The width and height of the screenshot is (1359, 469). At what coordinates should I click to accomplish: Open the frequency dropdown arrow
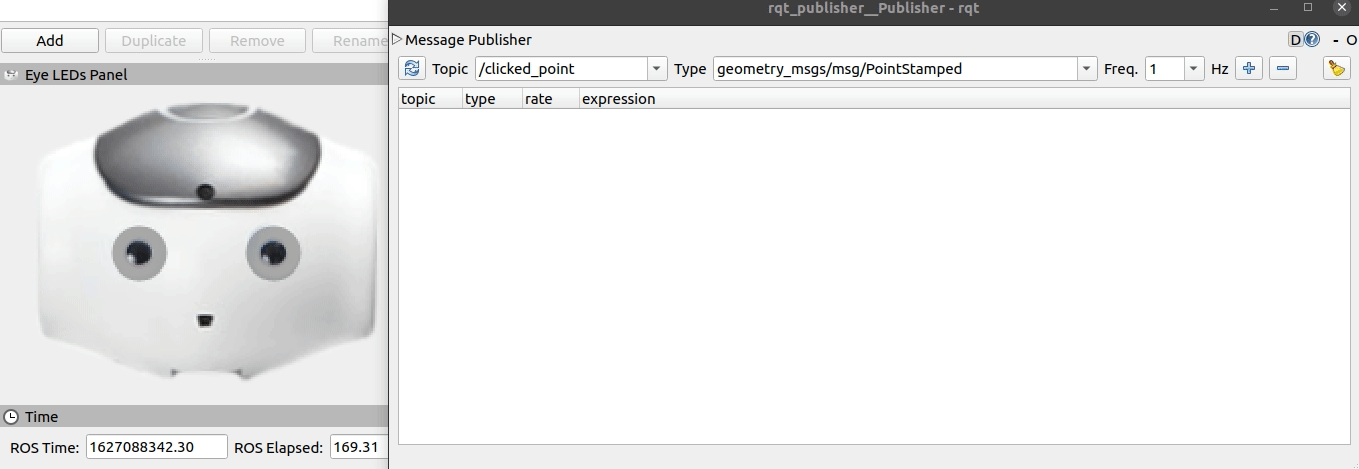point(1194,69)
